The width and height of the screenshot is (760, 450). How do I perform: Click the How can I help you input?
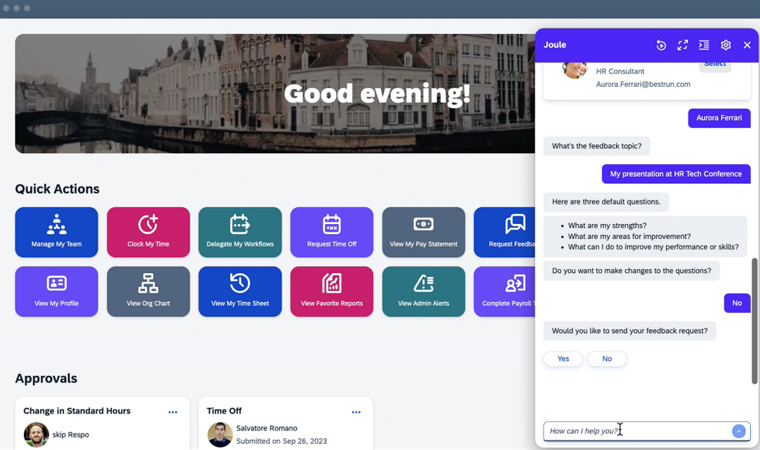coord(636,431)
